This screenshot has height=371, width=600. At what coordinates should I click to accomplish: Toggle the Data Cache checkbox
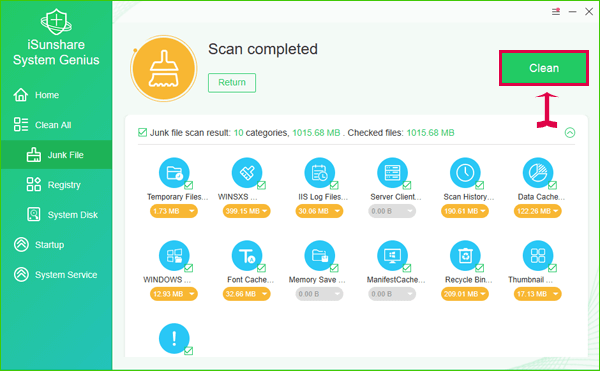pos(552,186)
